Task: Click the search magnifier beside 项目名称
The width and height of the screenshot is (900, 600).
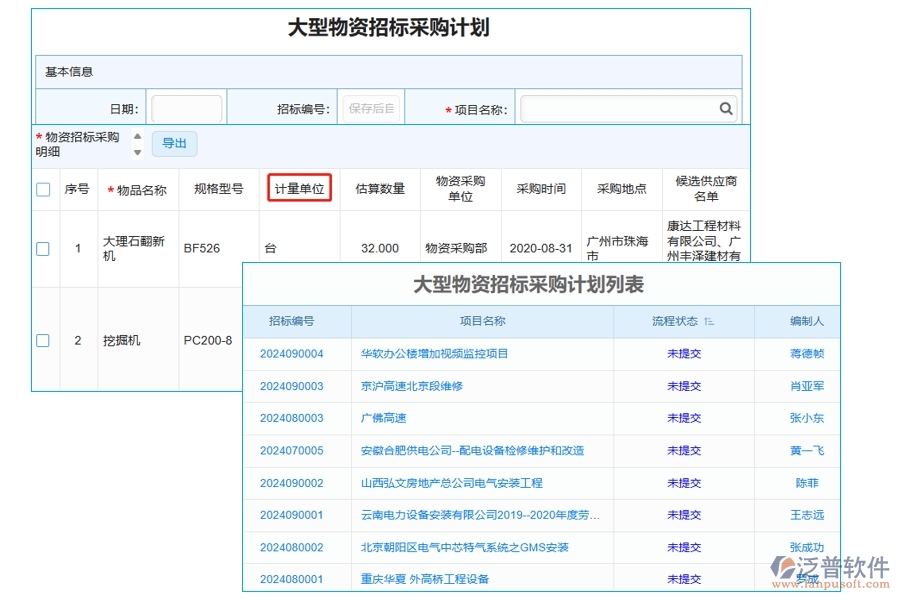Action: [x=726, y=108]
